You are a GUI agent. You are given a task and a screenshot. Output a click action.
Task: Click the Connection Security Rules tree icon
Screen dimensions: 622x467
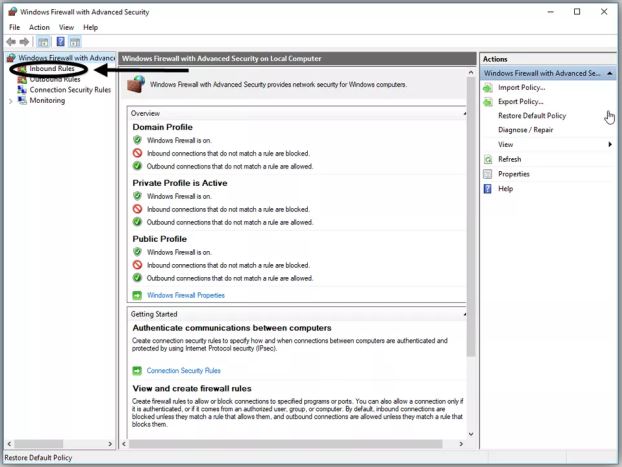click(22, 90)
